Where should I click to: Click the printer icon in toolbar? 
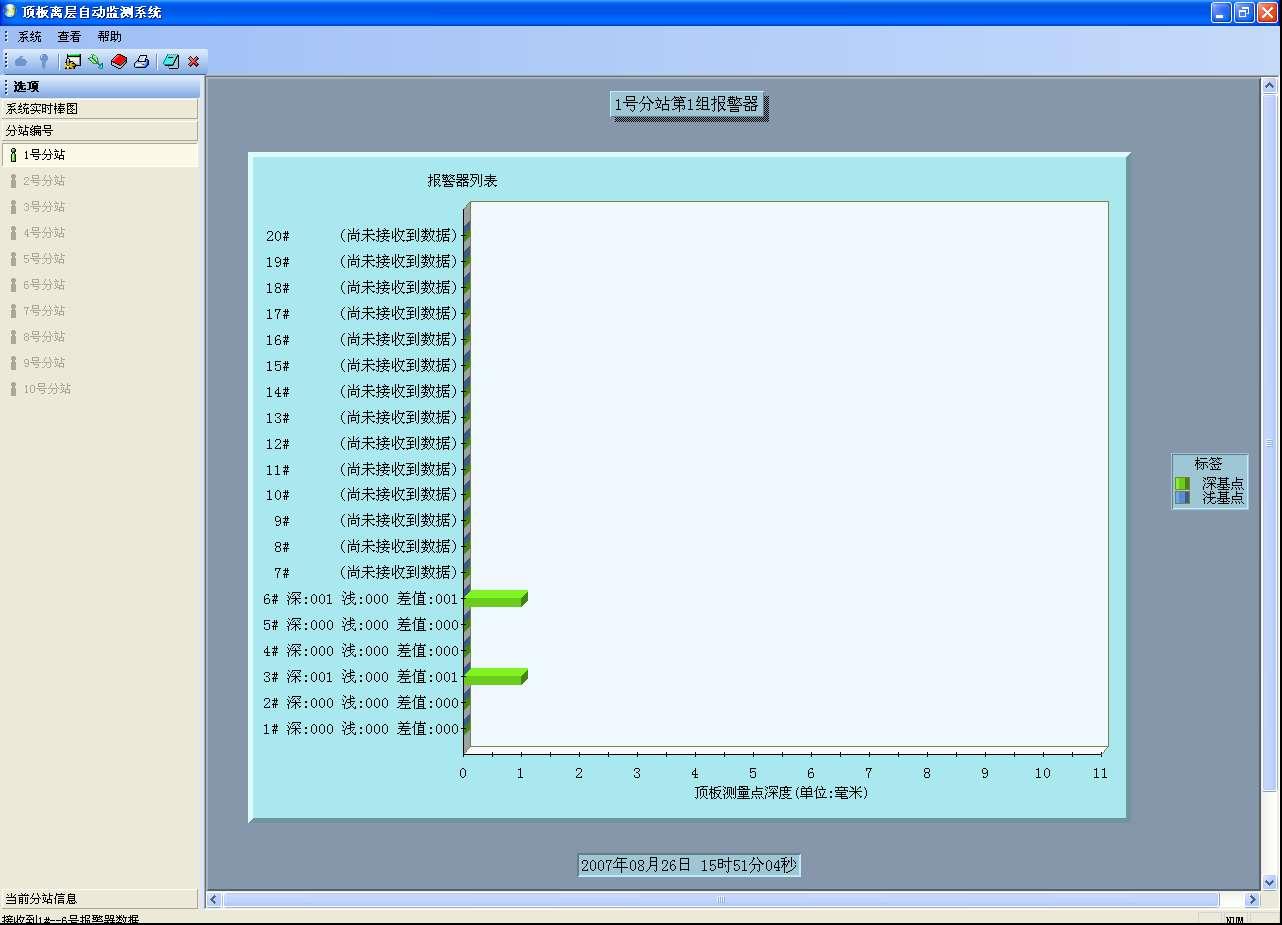[x=142, y=61]
